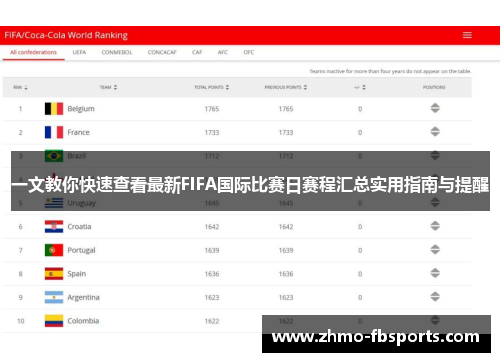Open the France team link
This screenshot has width=500, height=362.
(78, 132)
